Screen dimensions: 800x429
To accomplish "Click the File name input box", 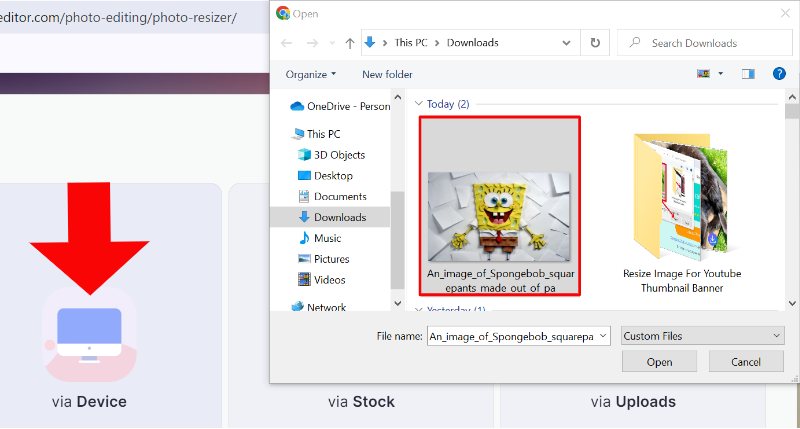I will click(x=512, y=336).
